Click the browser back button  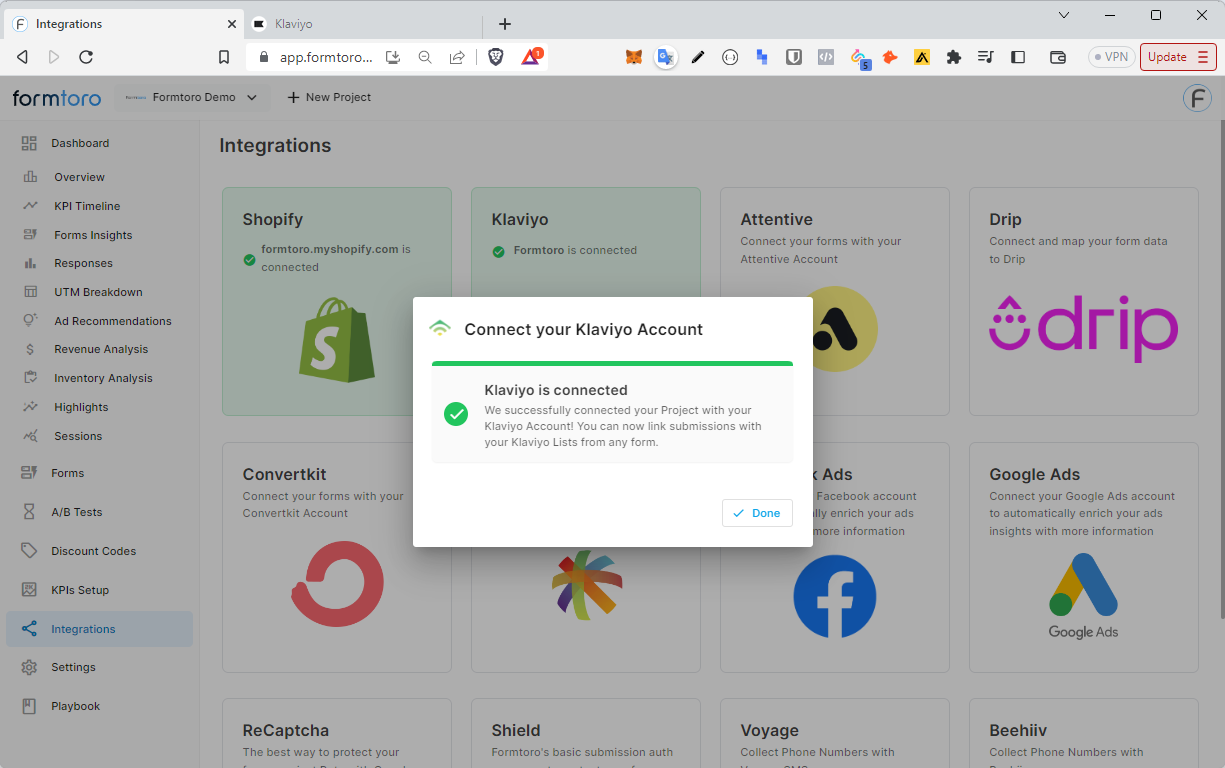coord(22,57)
